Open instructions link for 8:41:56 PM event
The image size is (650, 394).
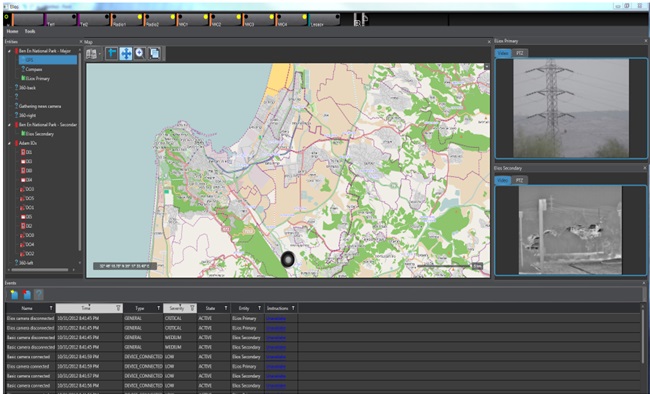[x=276, y=386]
